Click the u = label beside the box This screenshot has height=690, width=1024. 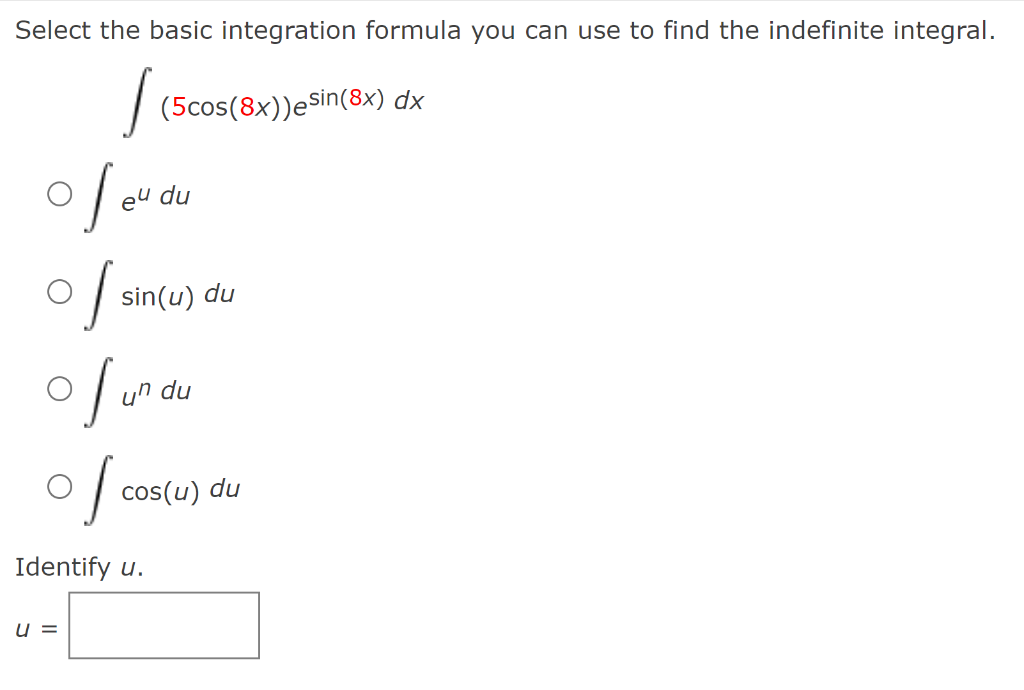point(34,627)
